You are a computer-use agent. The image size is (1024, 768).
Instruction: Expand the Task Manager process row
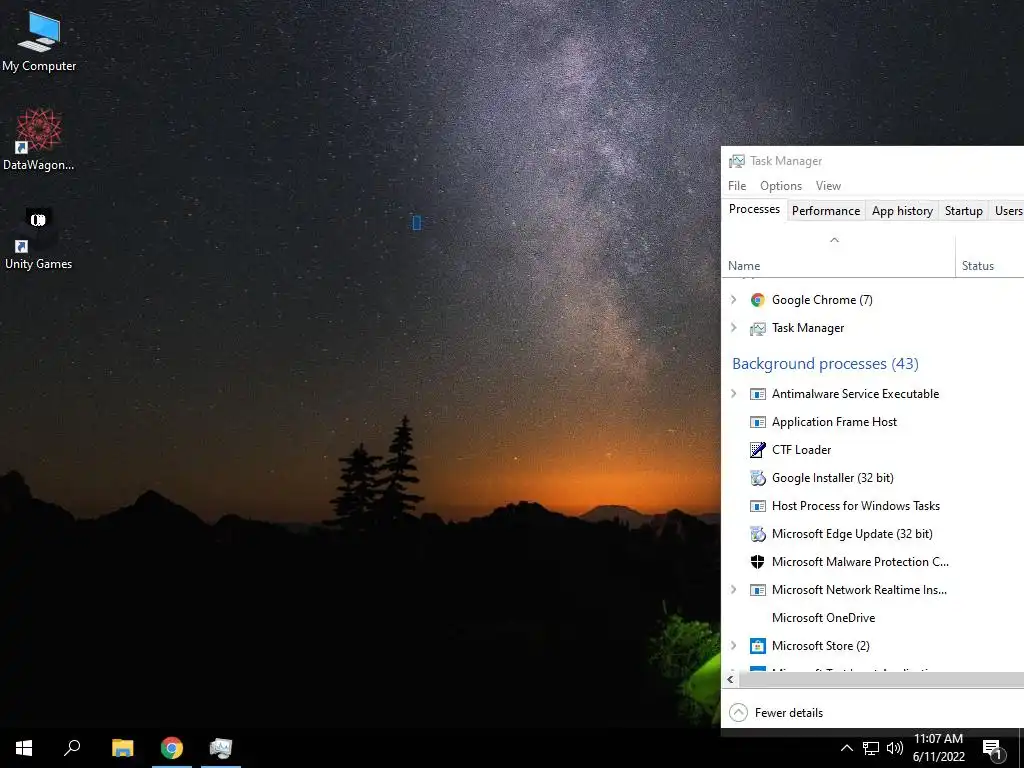[x=733, y=328]
